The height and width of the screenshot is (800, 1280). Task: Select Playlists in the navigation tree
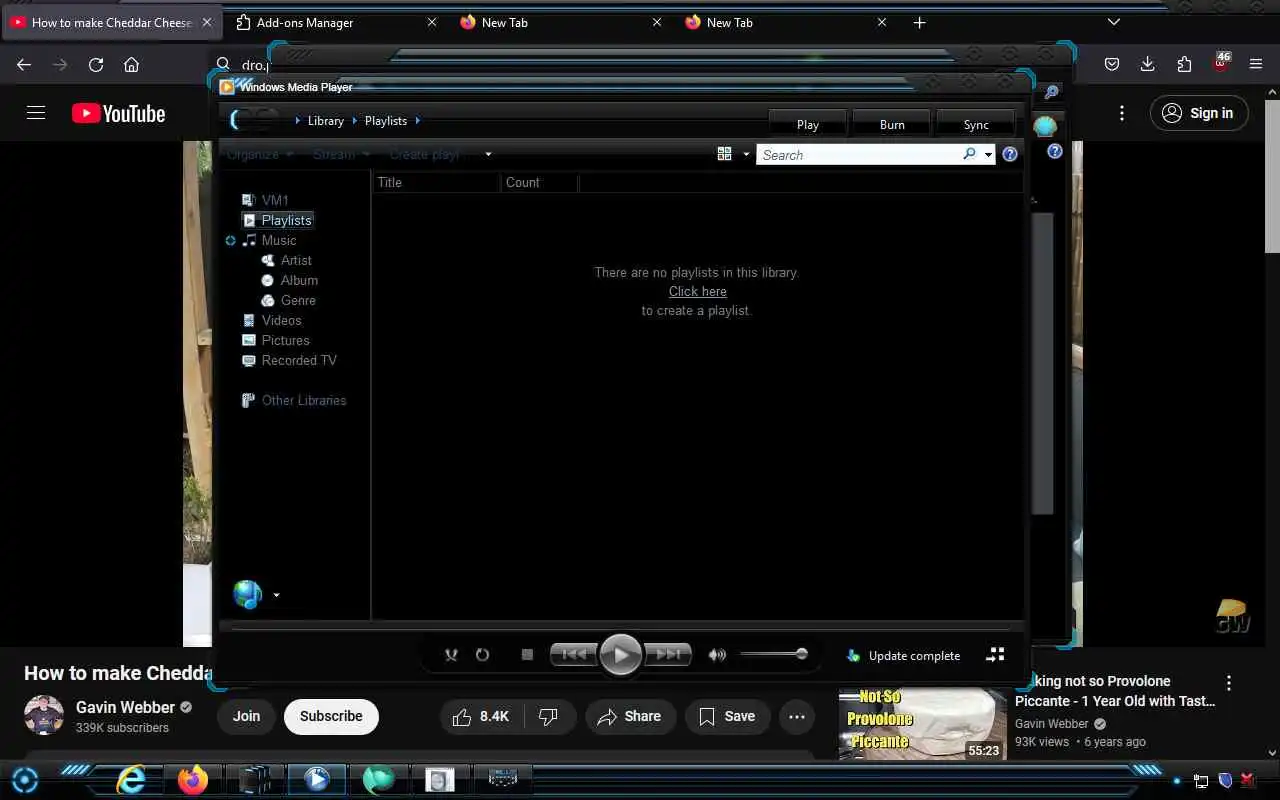click(277, 220)
